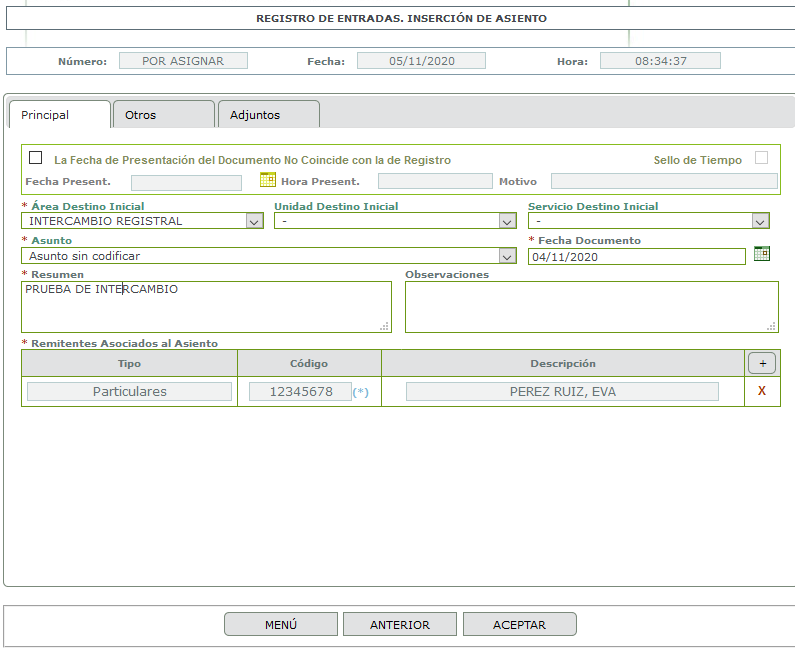Screen dimensions: 795x651
Task: Click the Tipo column header
Action: (129, 363)
